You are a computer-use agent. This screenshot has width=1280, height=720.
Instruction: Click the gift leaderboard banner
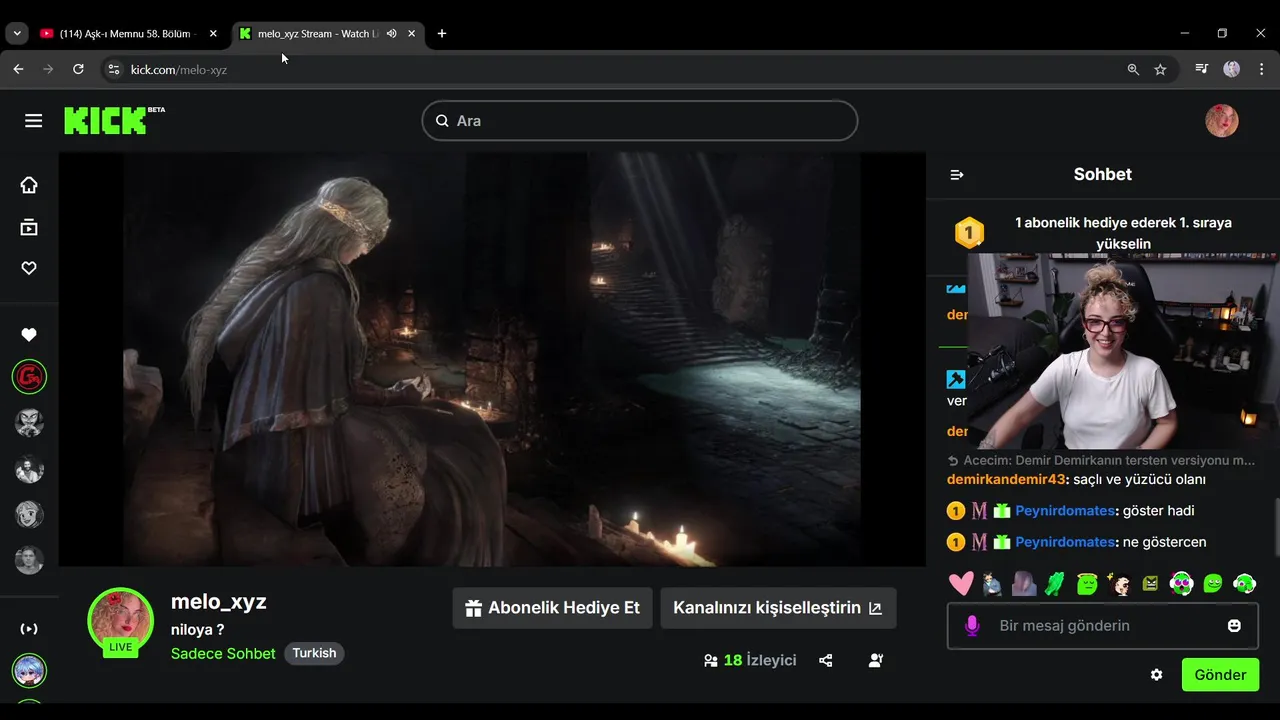(1102, 233)
